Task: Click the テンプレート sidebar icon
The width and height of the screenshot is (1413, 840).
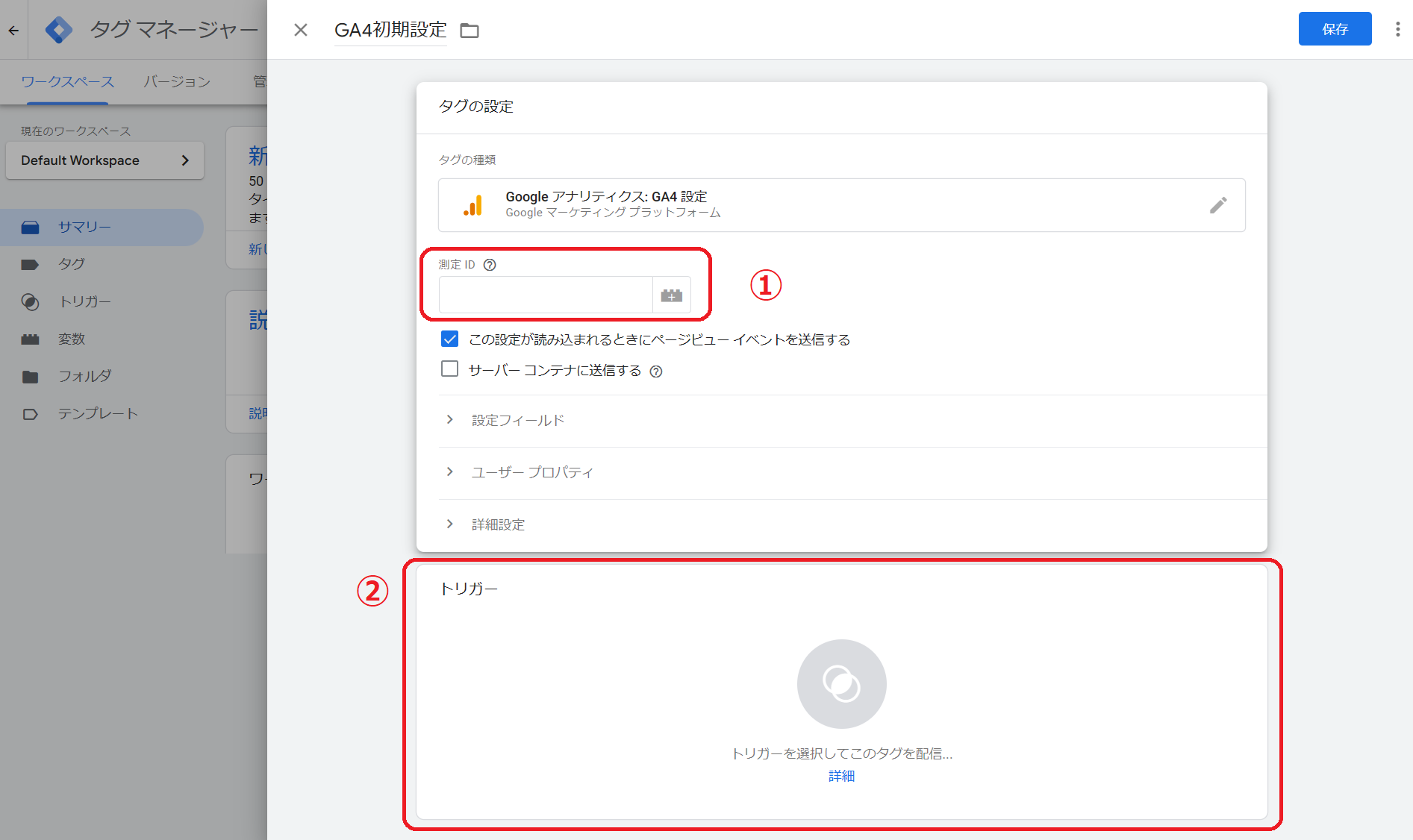Action: pos(30,414)
